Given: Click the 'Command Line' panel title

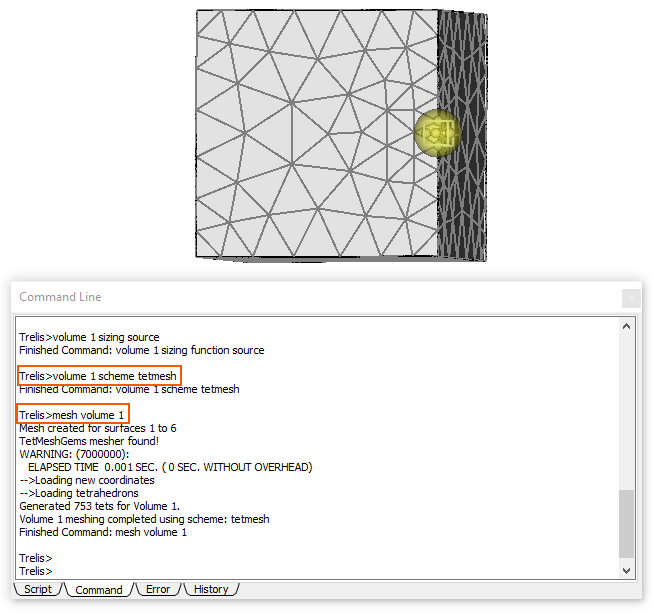Looking at the screenshot, I should pyautogui.click(x=60, y=297).
